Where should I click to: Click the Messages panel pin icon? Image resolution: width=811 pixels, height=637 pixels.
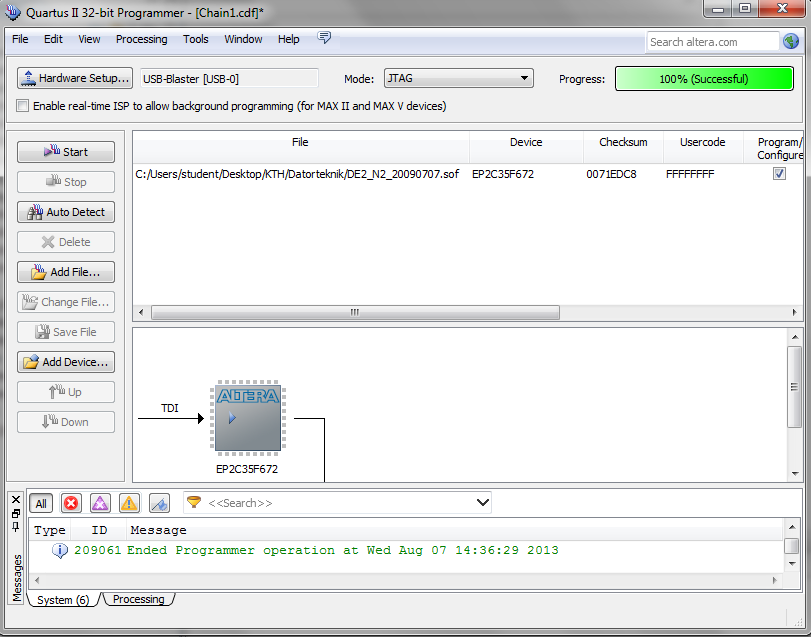click(x=16, y=527)
